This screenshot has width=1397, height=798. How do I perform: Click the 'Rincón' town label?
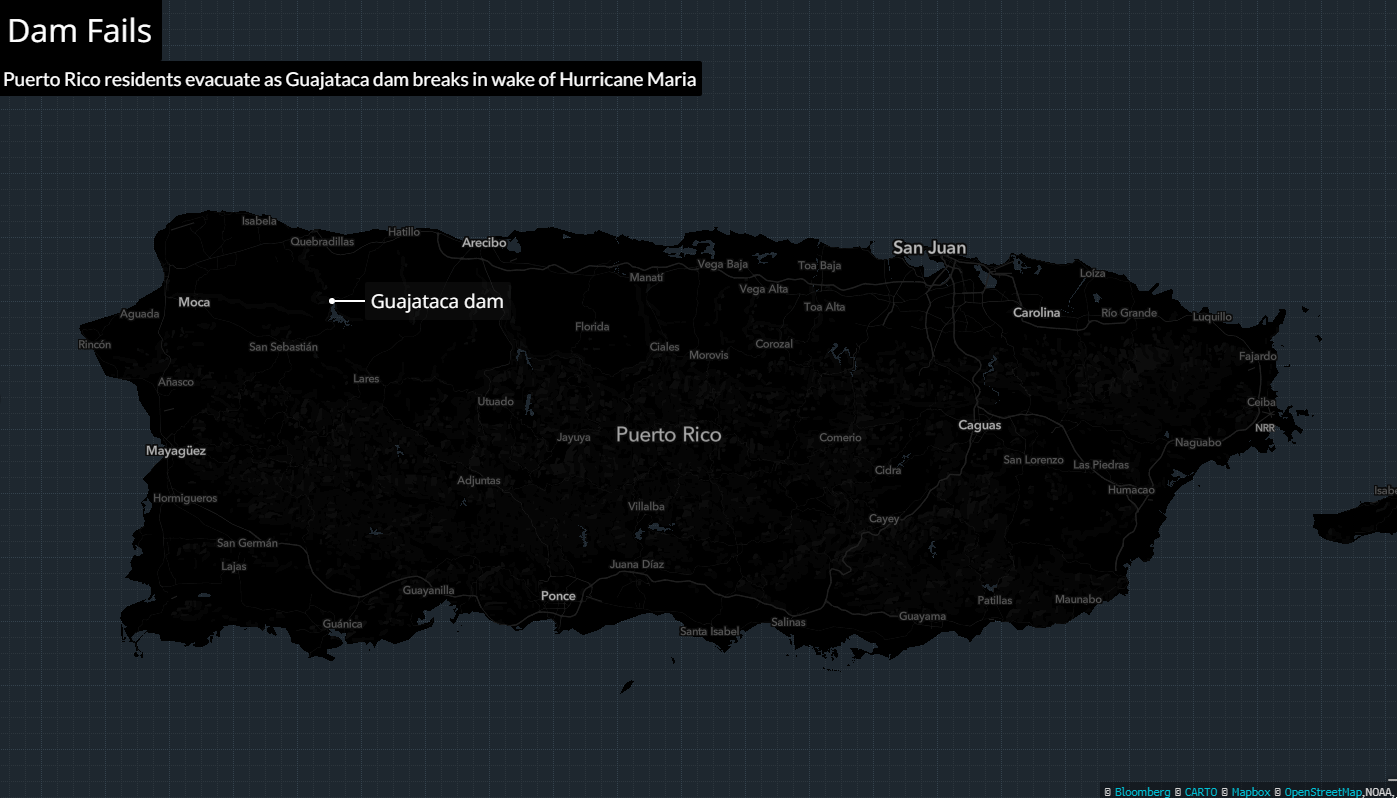click(x=95, y=344)
